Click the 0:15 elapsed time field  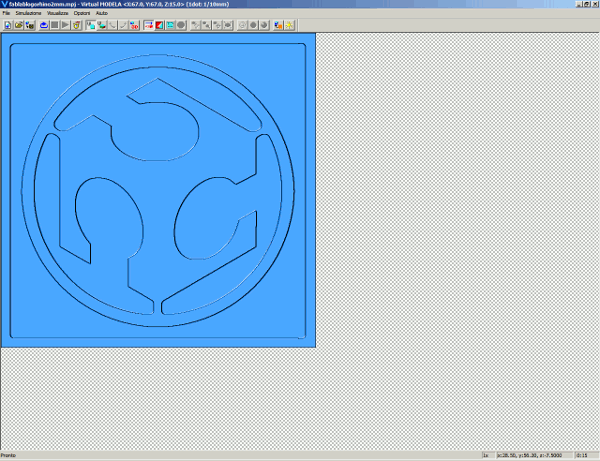point(585,455)
